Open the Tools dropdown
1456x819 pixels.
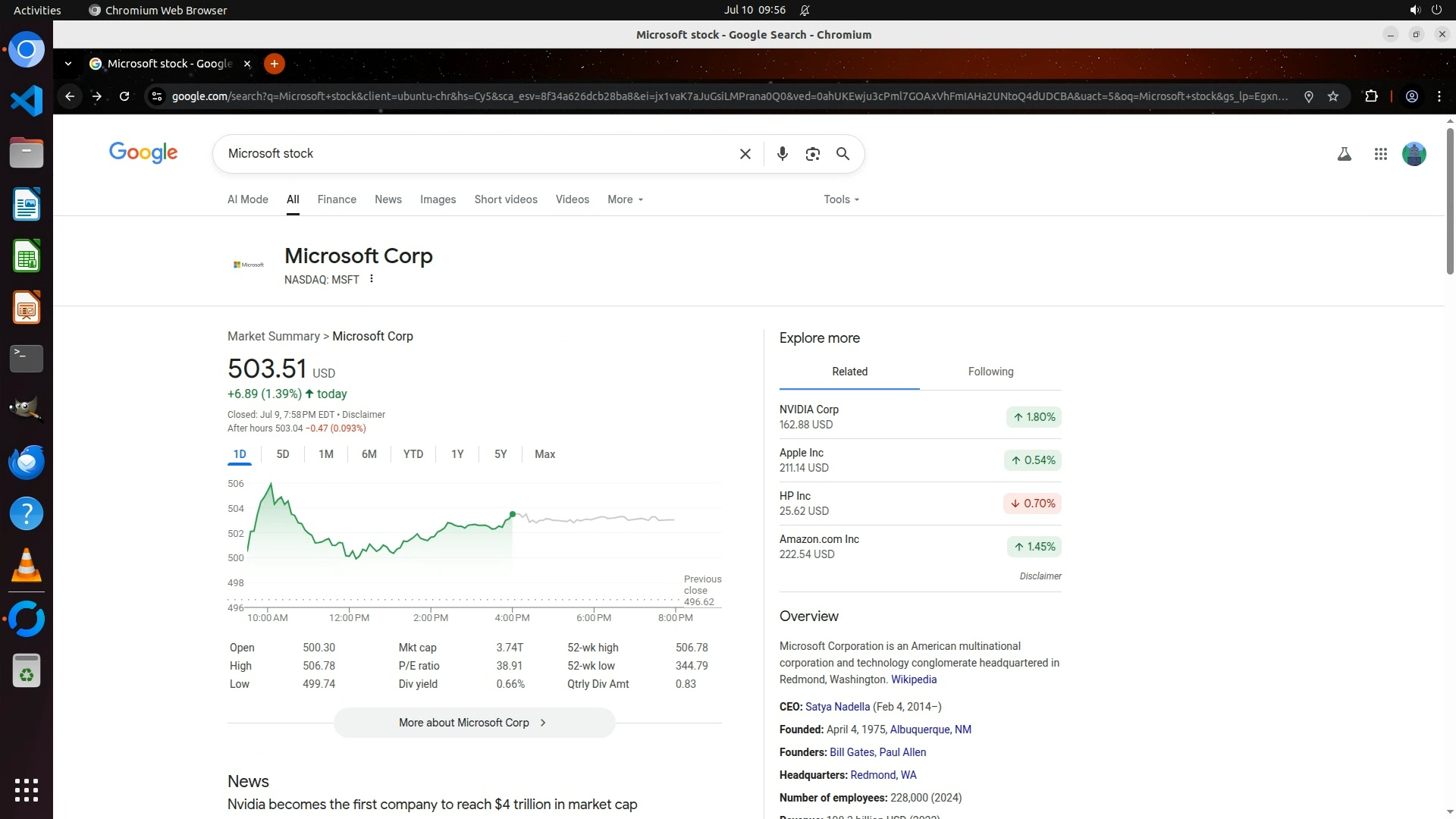[841, 199]
